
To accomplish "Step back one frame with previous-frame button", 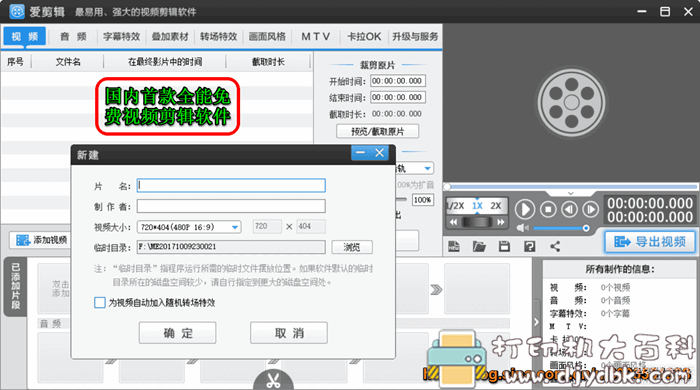I will [x=569, y=209].
